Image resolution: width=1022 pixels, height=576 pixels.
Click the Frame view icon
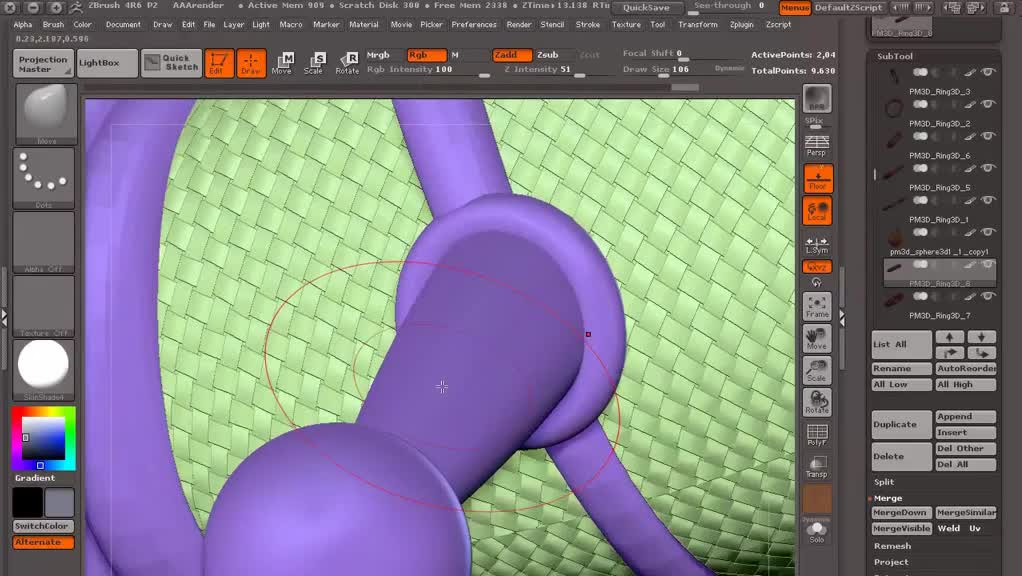tap(817, 306)
